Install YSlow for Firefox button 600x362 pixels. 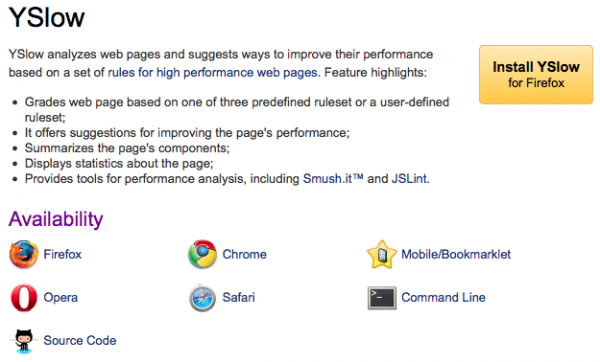click(x=536, y=75)
